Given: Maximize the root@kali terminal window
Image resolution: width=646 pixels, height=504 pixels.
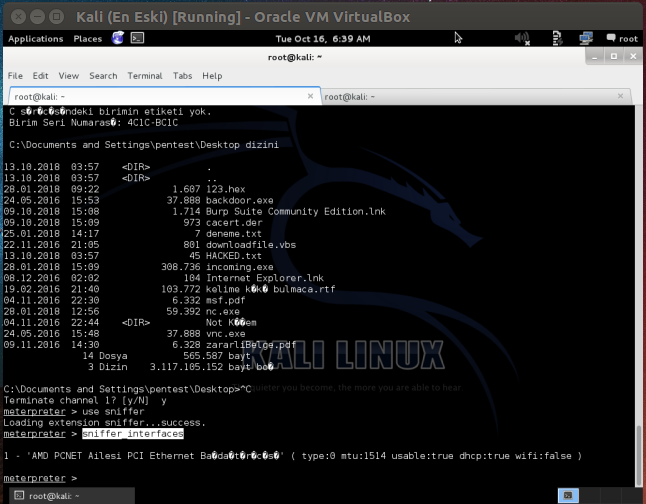Looking at the screenshot, I should [614, 57].
